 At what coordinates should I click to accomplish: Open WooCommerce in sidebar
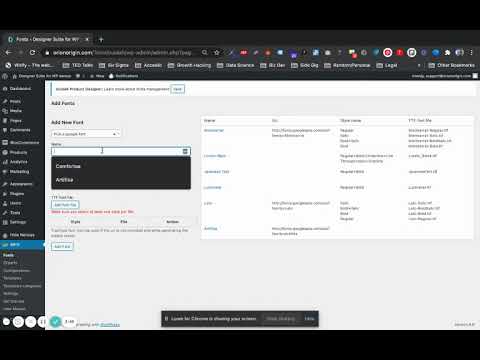24,143
